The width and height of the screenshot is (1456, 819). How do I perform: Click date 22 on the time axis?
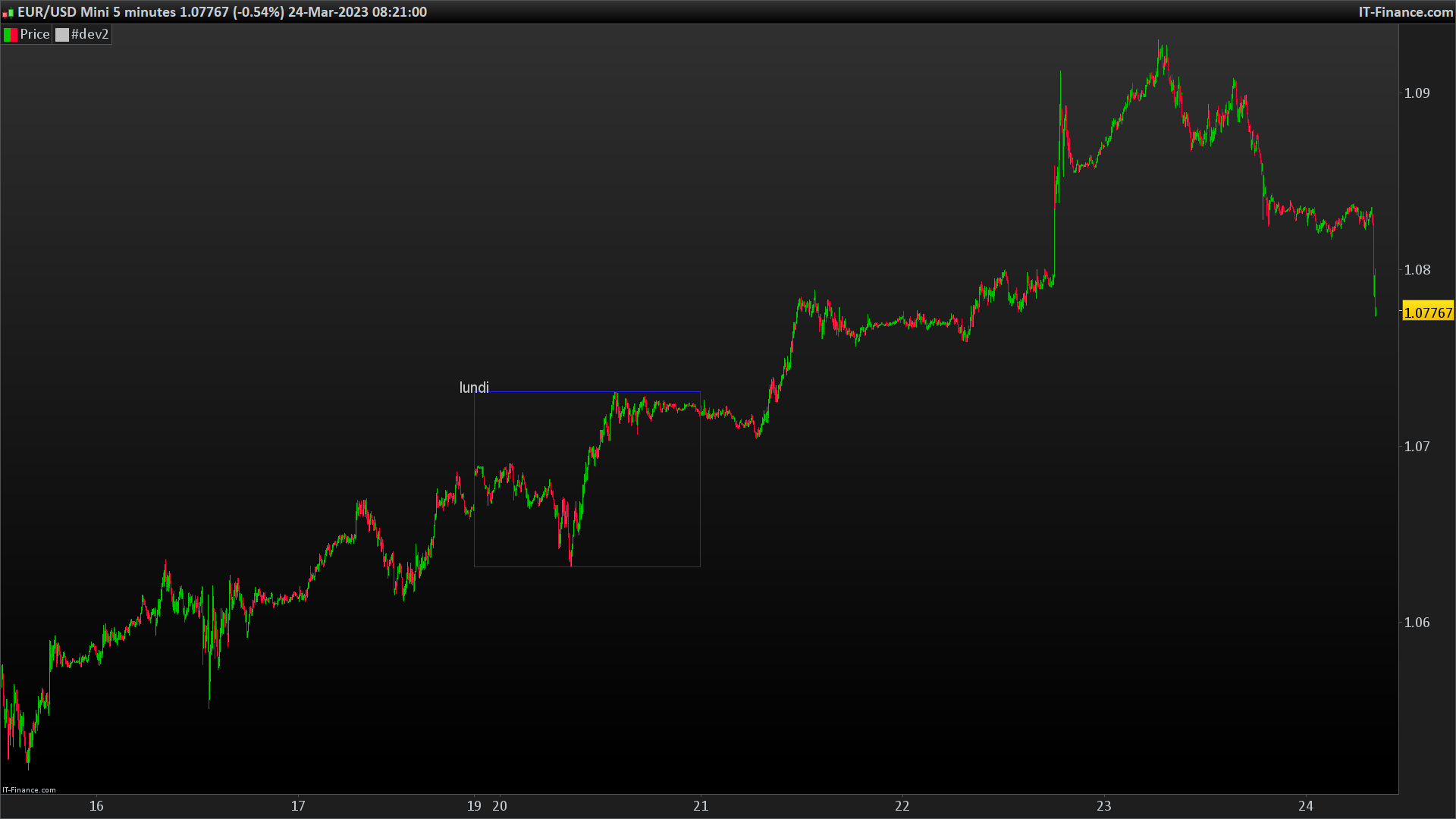(x=902, y=806)
